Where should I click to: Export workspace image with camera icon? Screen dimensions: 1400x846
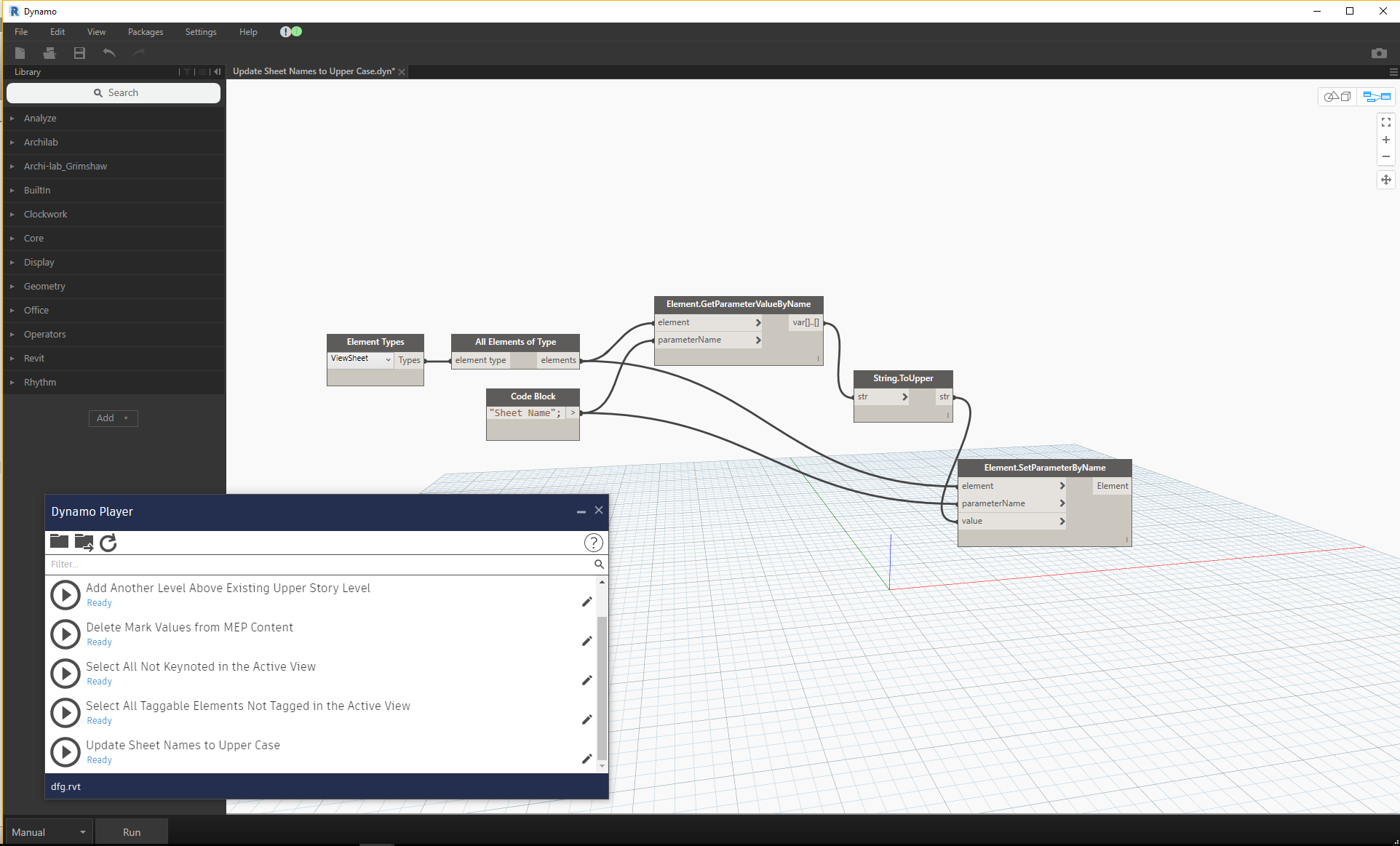(1379, 53)
